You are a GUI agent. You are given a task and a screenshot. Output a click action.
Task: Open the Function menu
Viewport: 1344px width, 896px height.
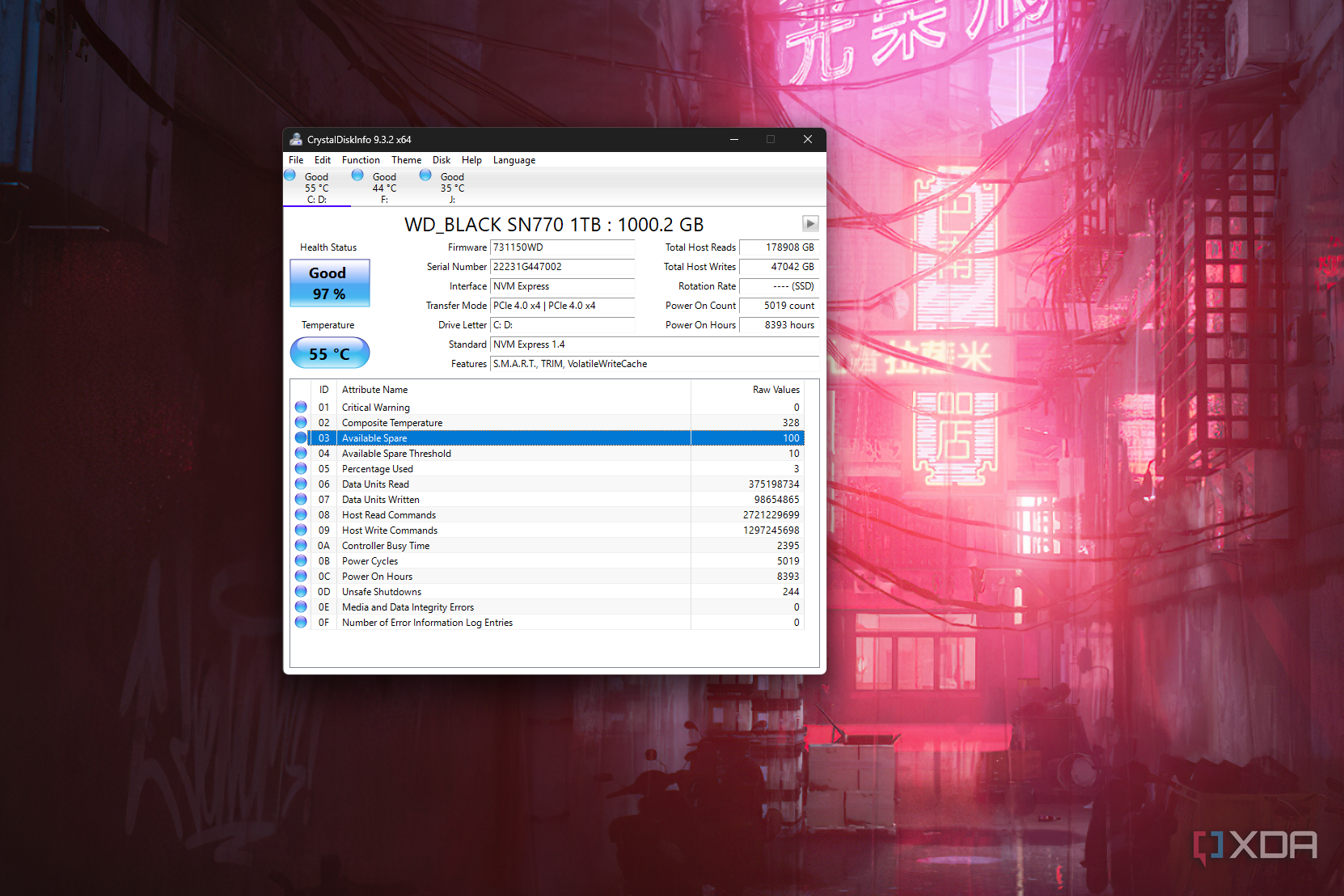361,160
